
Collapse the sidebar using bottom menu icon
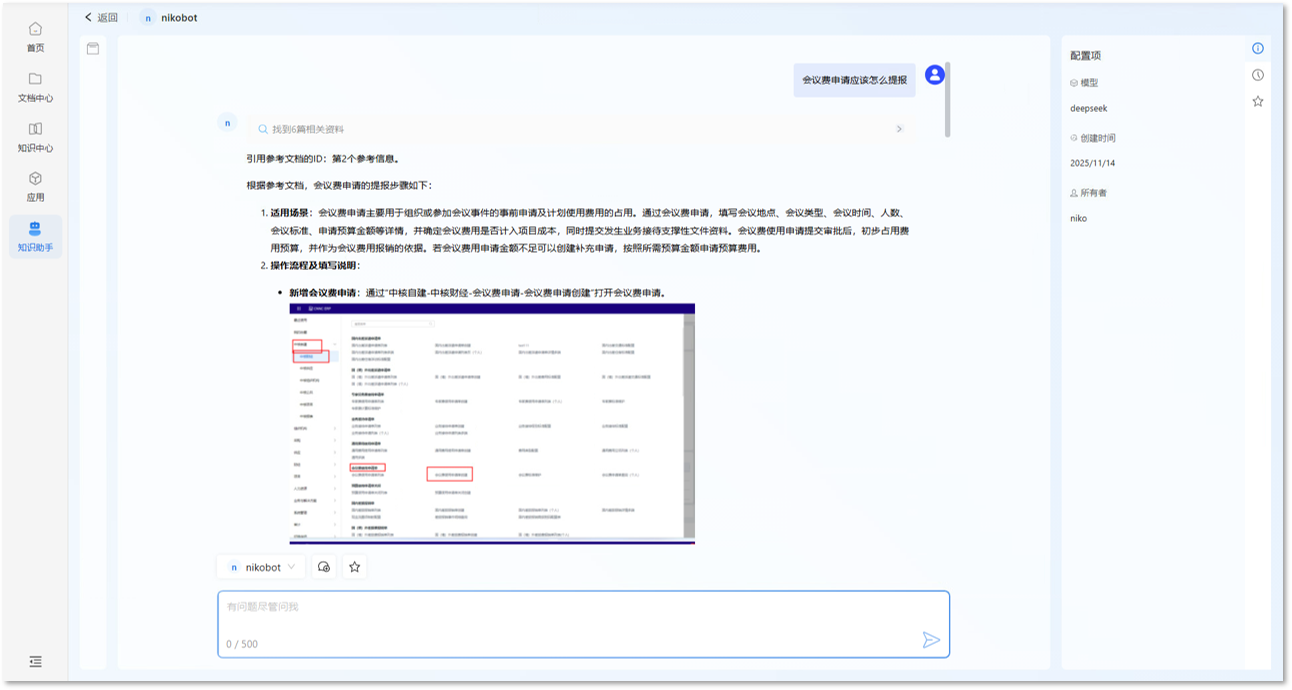[x=35, y=661]
